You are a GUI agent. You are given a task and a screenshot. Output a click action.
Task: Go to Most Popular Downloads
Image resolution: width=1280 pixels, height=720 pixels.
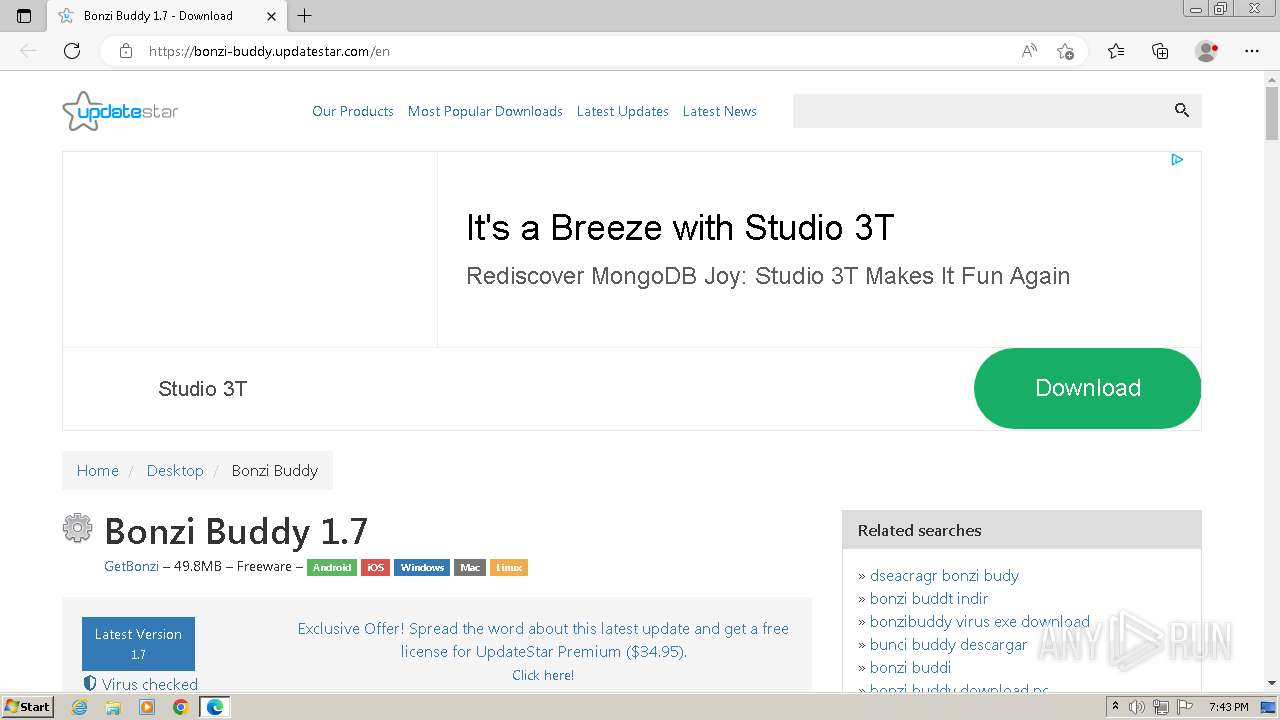(x=485, y=111)
